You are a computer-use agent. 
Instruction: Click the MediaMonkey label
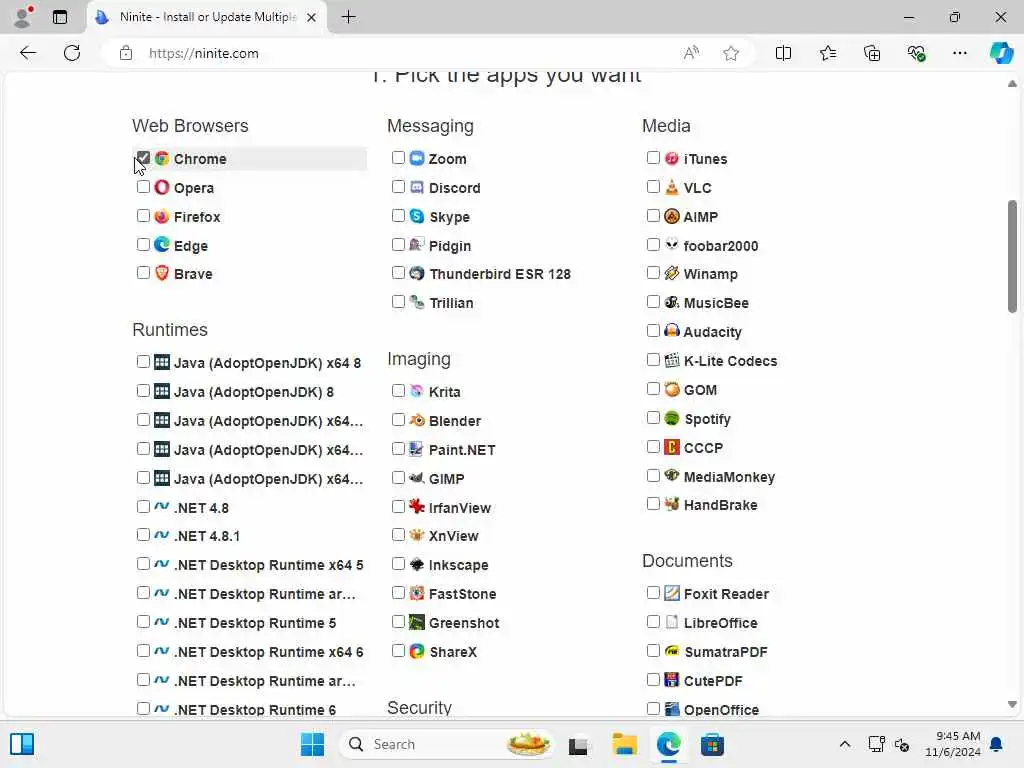(729, 477)
